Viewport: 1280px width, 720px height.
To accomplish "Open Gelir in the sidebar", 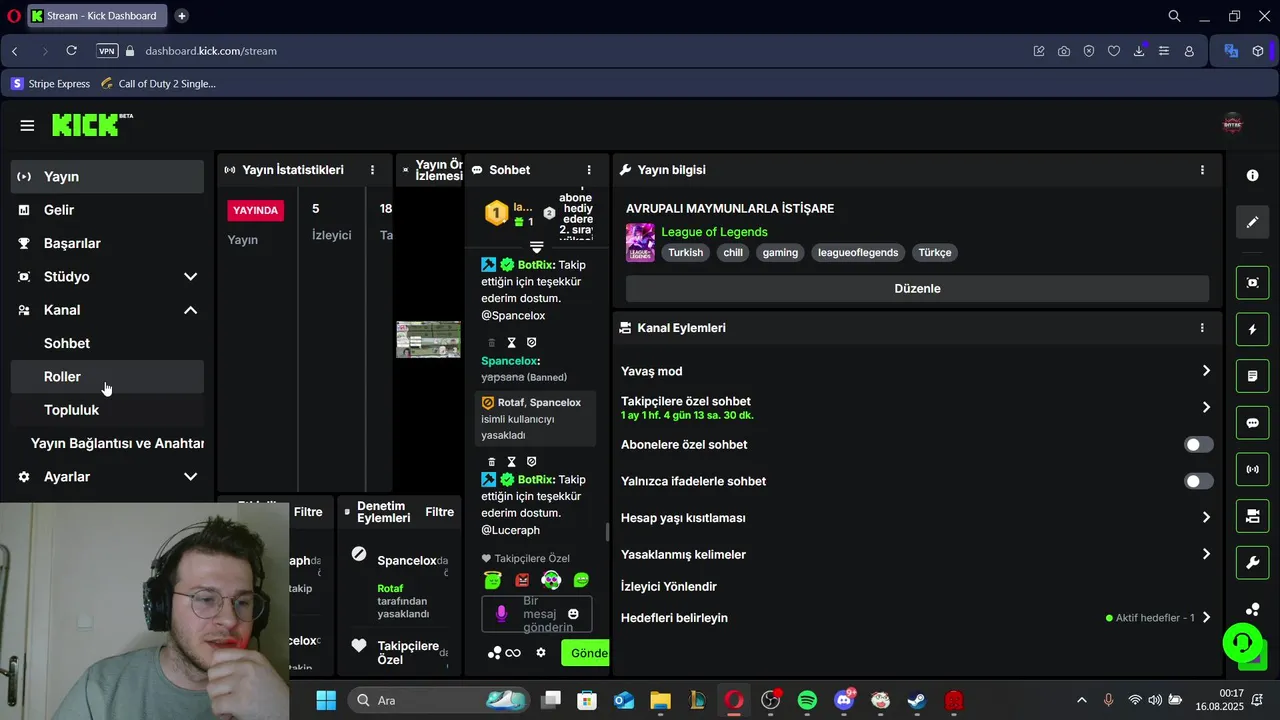I will (108, 210).
